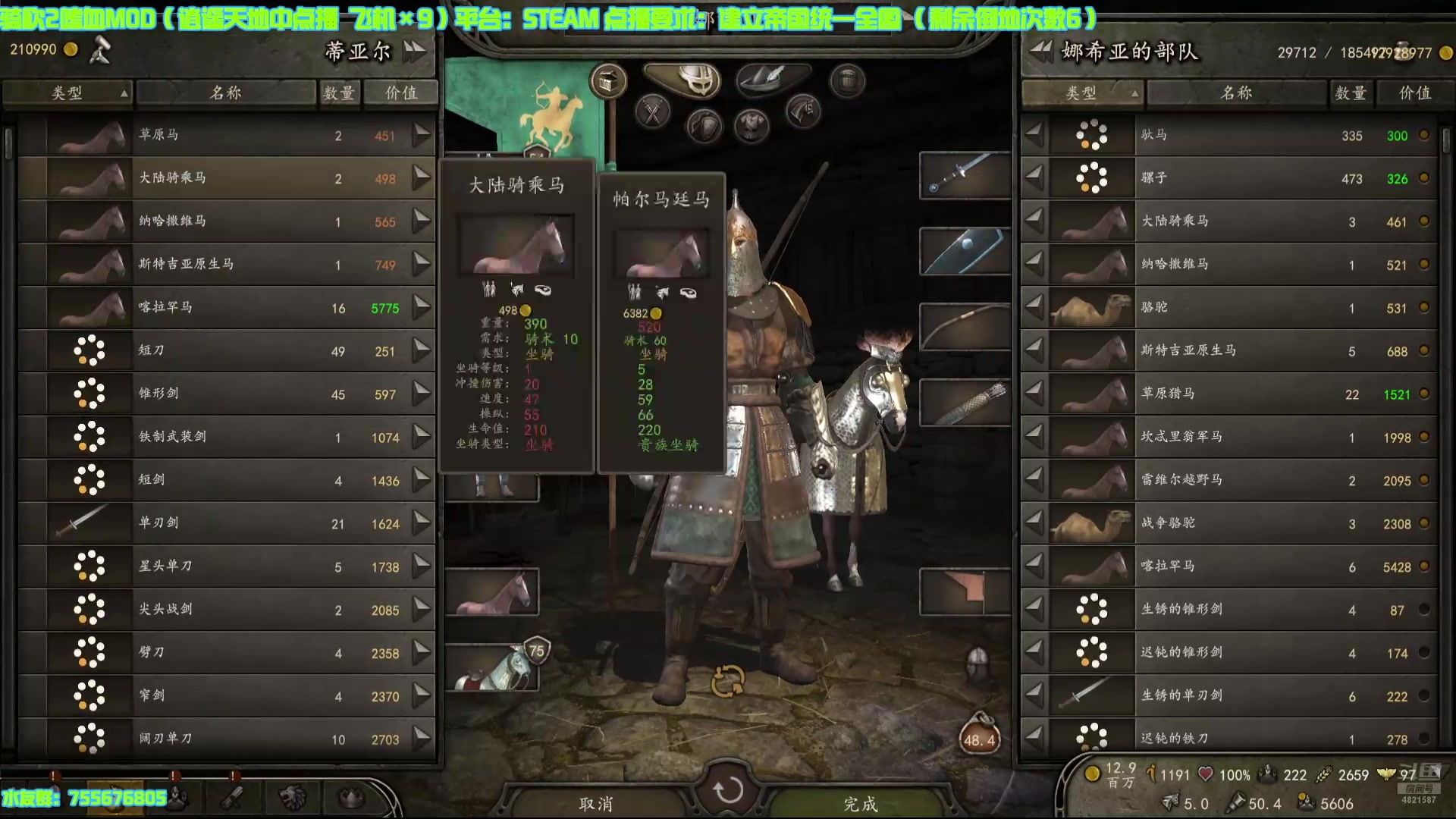Select the 雷维尔越野马 row
The image size is (1456, 819).
pos(1228,480)
